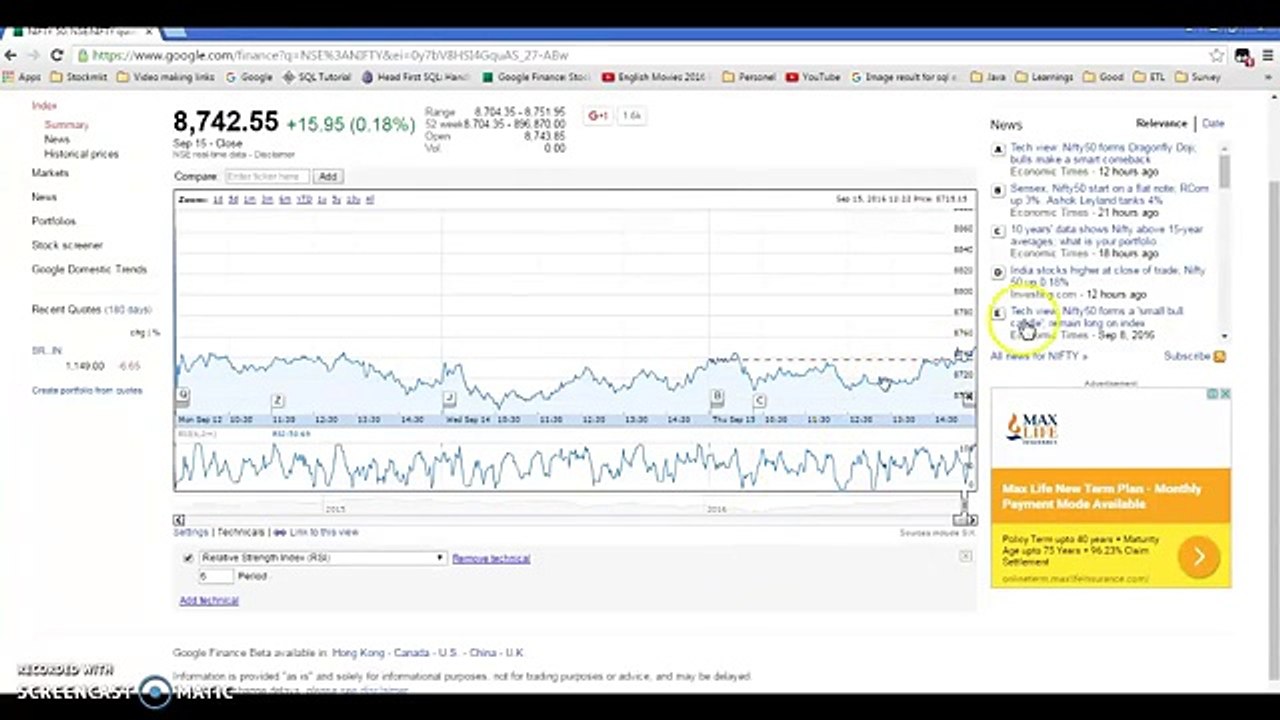This screenshot has width=1280, height=720.
Task: Click the Remove technical link
Action: 491,559
